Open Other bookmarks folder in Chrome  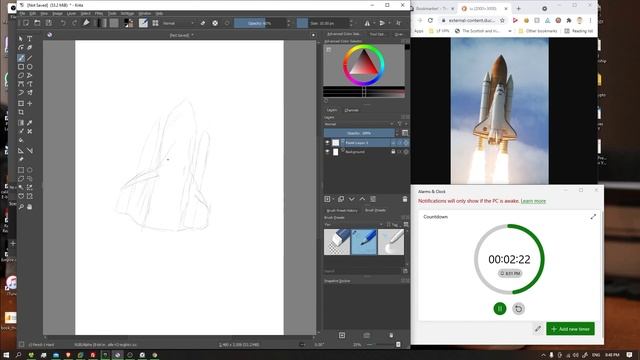click(x=538, y=31)
